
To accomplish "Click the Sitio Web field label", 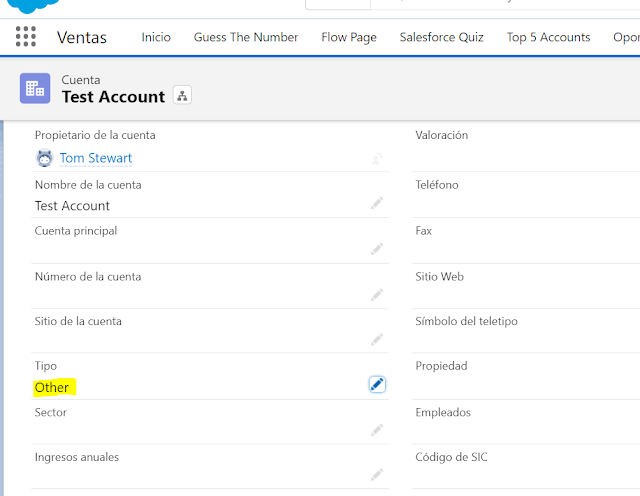I will 439,277.
